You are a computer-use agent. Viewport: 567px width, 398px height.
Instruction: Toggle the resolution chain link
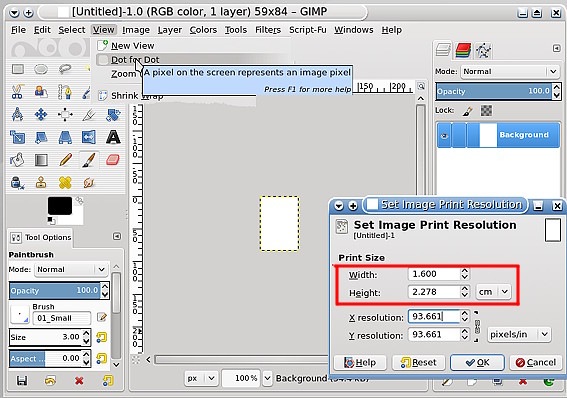click(x=477, y=326)
